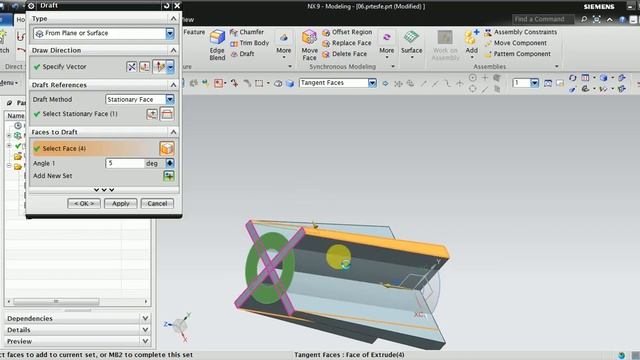640x360 pixels.
Task: Click the yellow angle handle on model
Action: coord(338,256)
